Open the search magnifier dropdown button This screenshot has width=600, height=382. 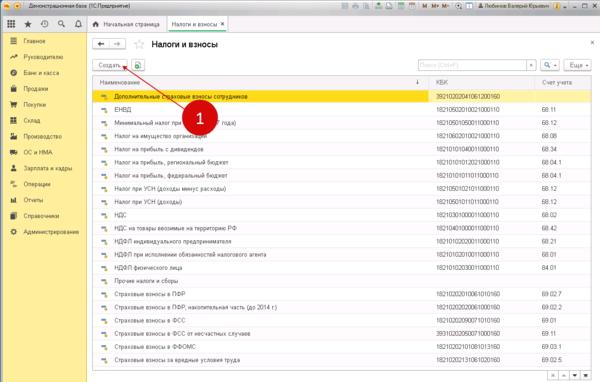(550, 65)
